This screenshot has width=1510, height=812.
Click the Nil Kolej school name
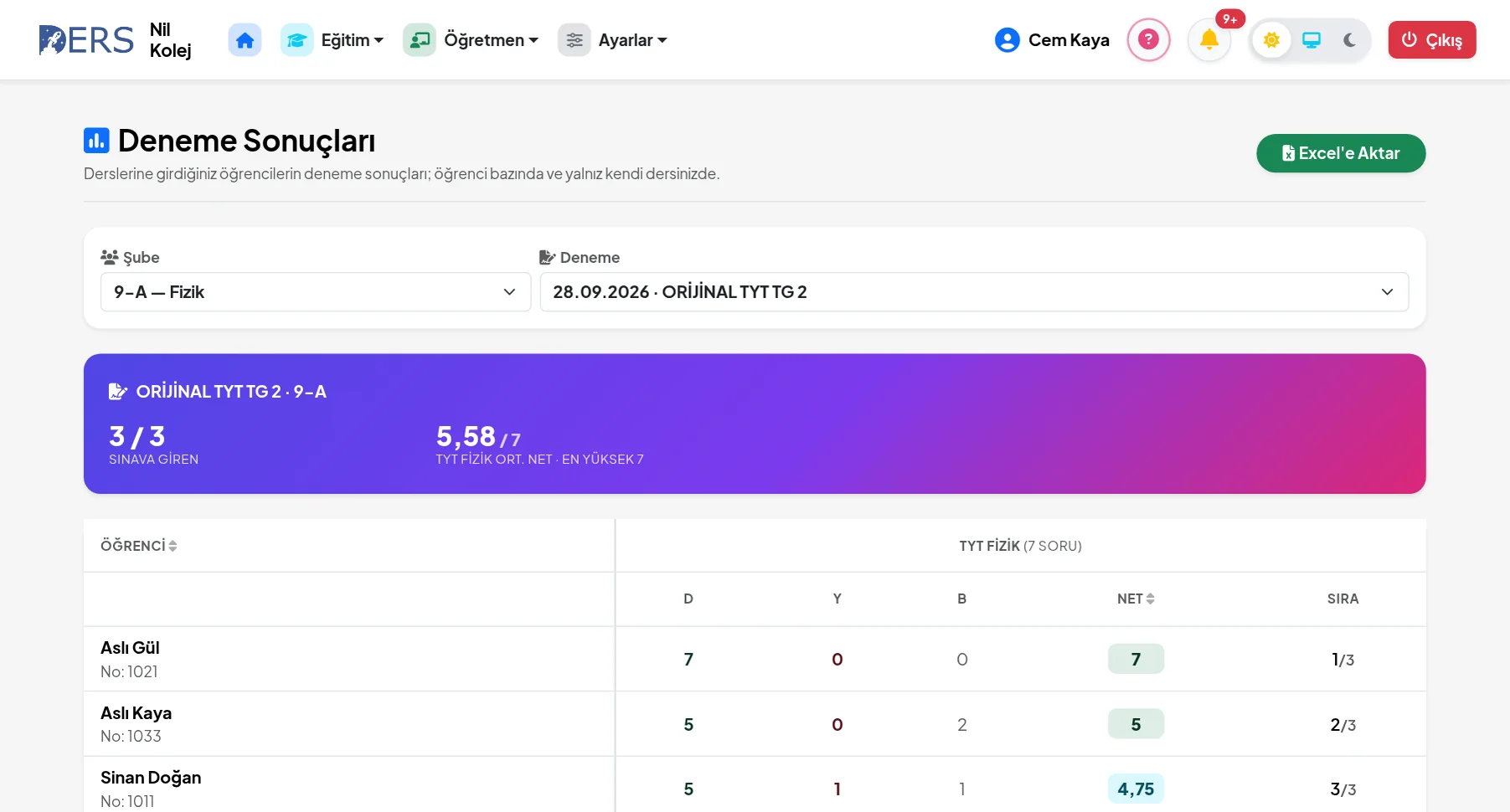click(x=170, y=40)
